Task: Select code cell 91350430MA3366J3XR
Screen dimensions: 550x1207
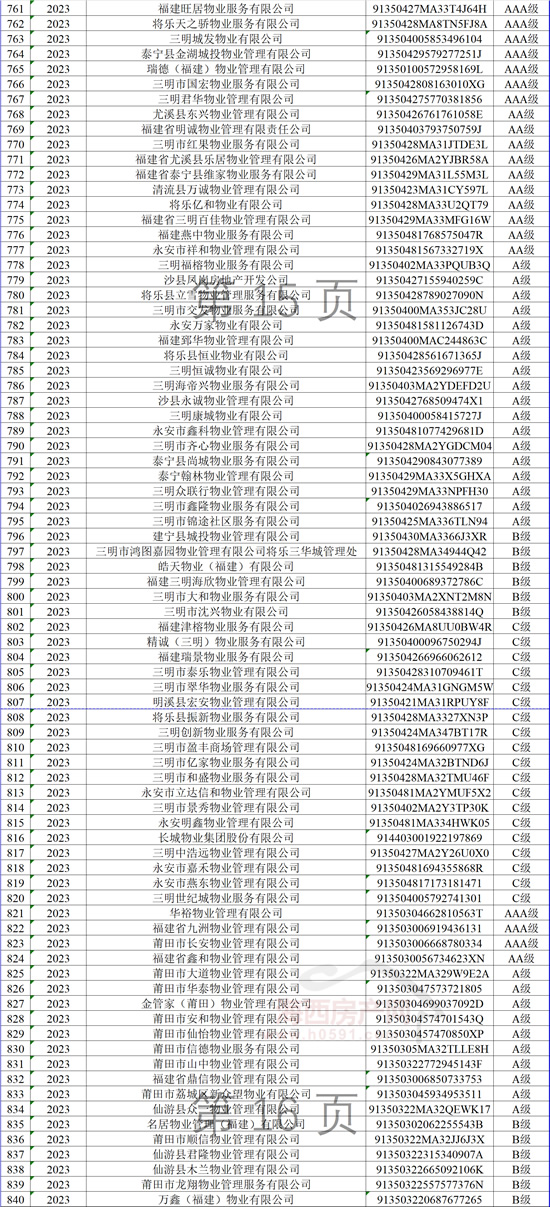Action: point(432,536)
